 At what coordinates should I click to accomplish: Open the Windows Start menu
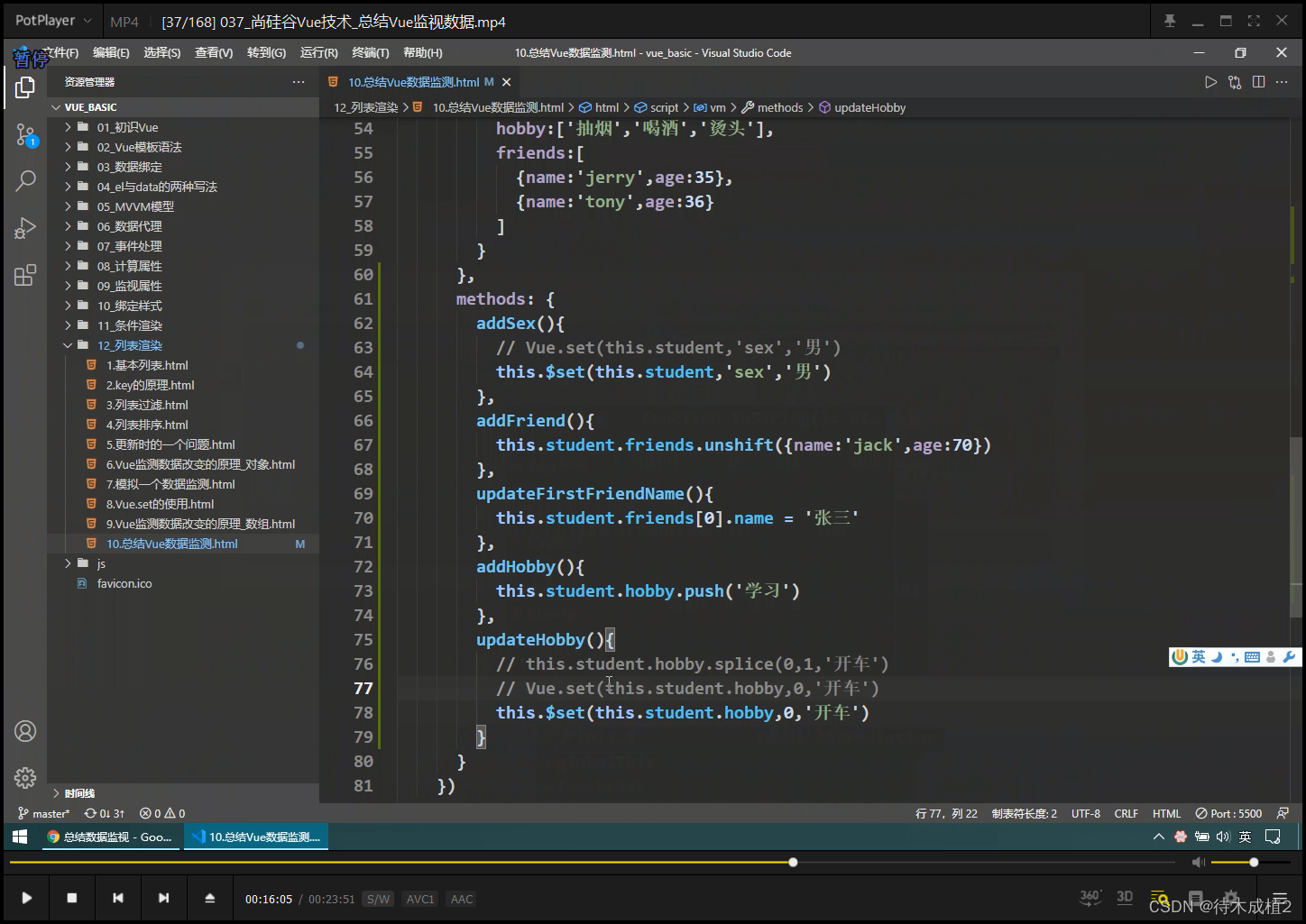[19, 837]
